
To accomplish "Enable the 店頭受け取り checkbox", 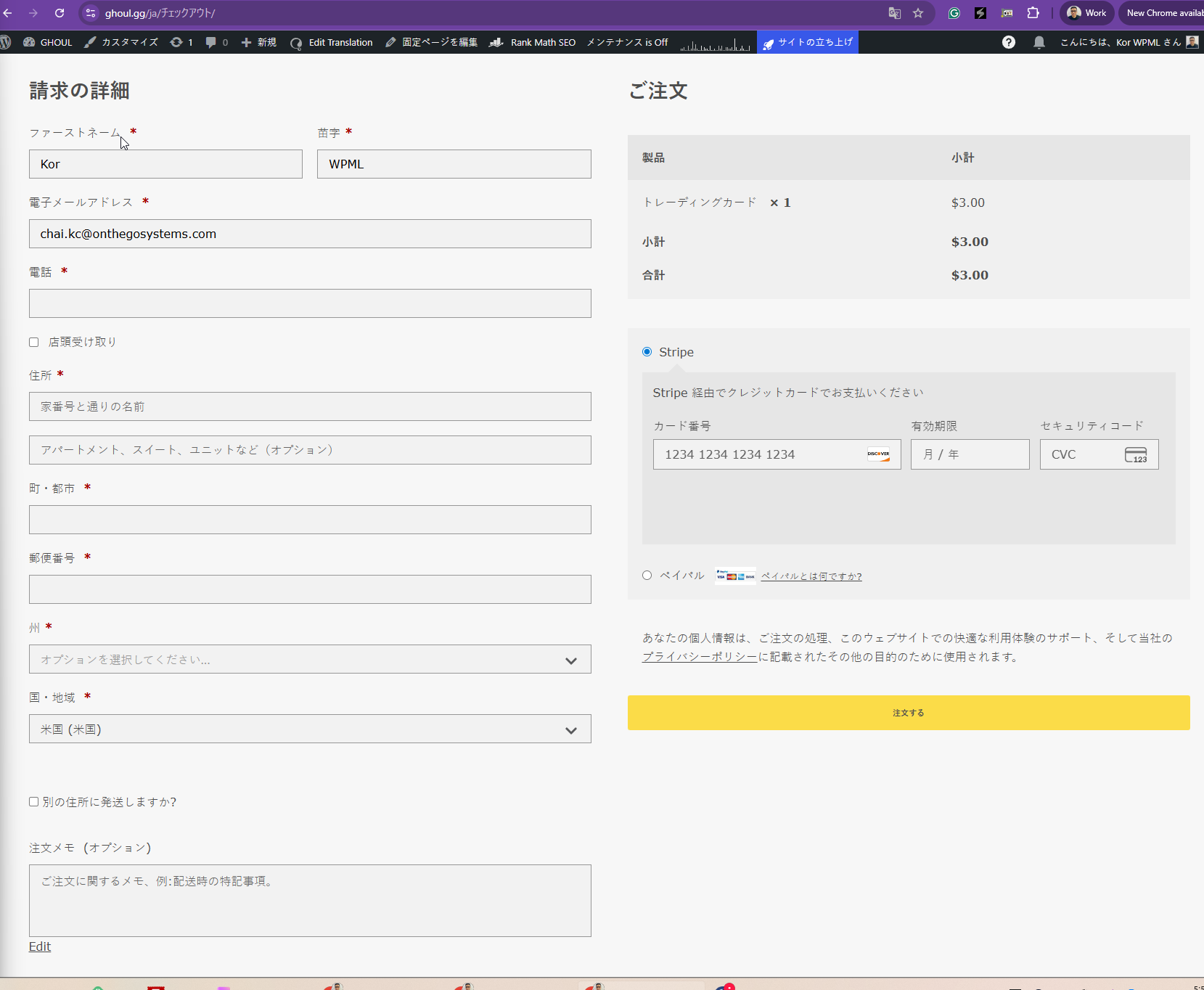I will 34,342.
